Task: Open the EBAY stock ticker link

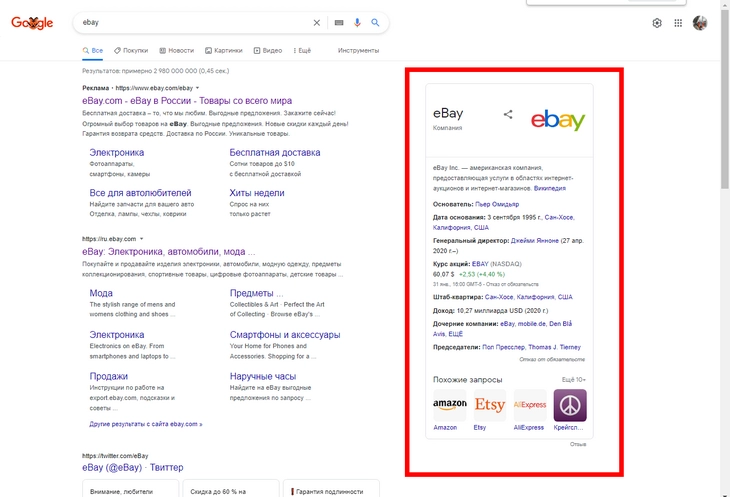Action: click(x=480, y=264)
